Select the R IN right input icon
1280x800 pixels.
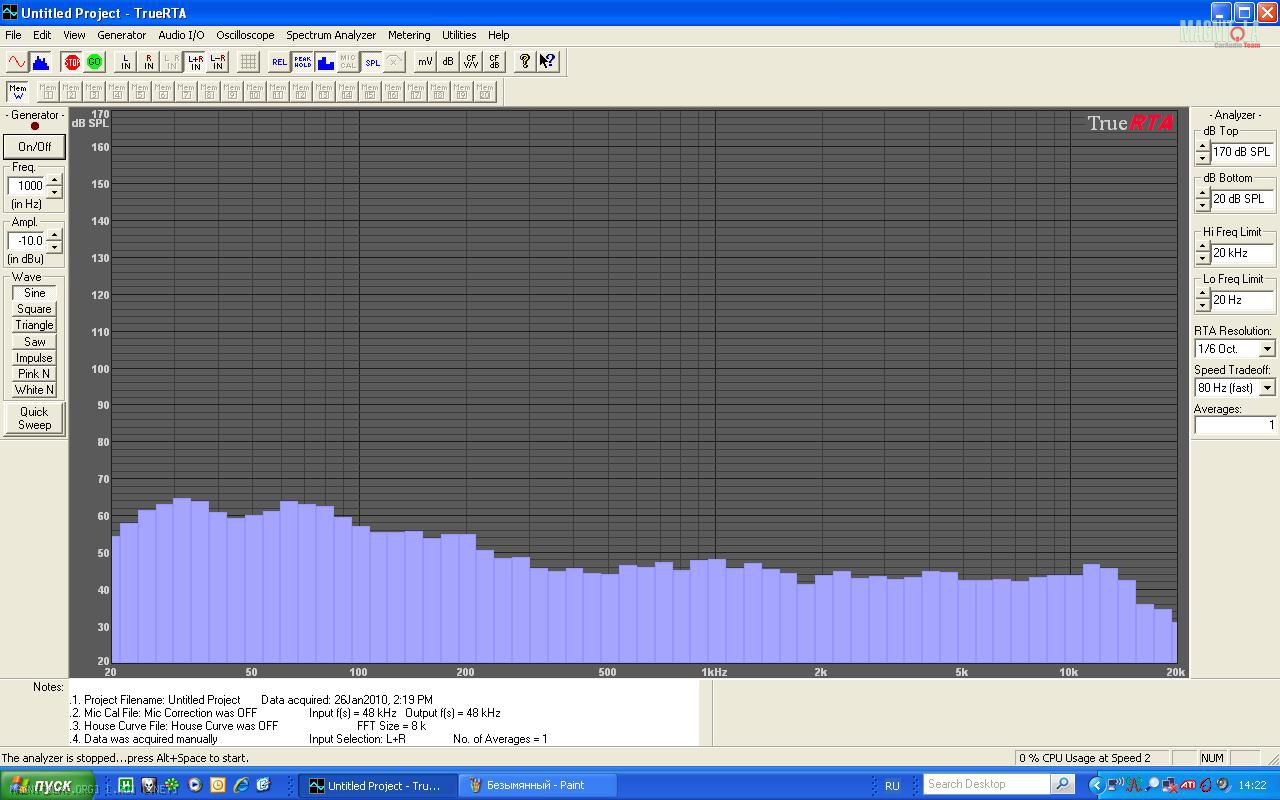pyautogui.click(x=148, y=62)
